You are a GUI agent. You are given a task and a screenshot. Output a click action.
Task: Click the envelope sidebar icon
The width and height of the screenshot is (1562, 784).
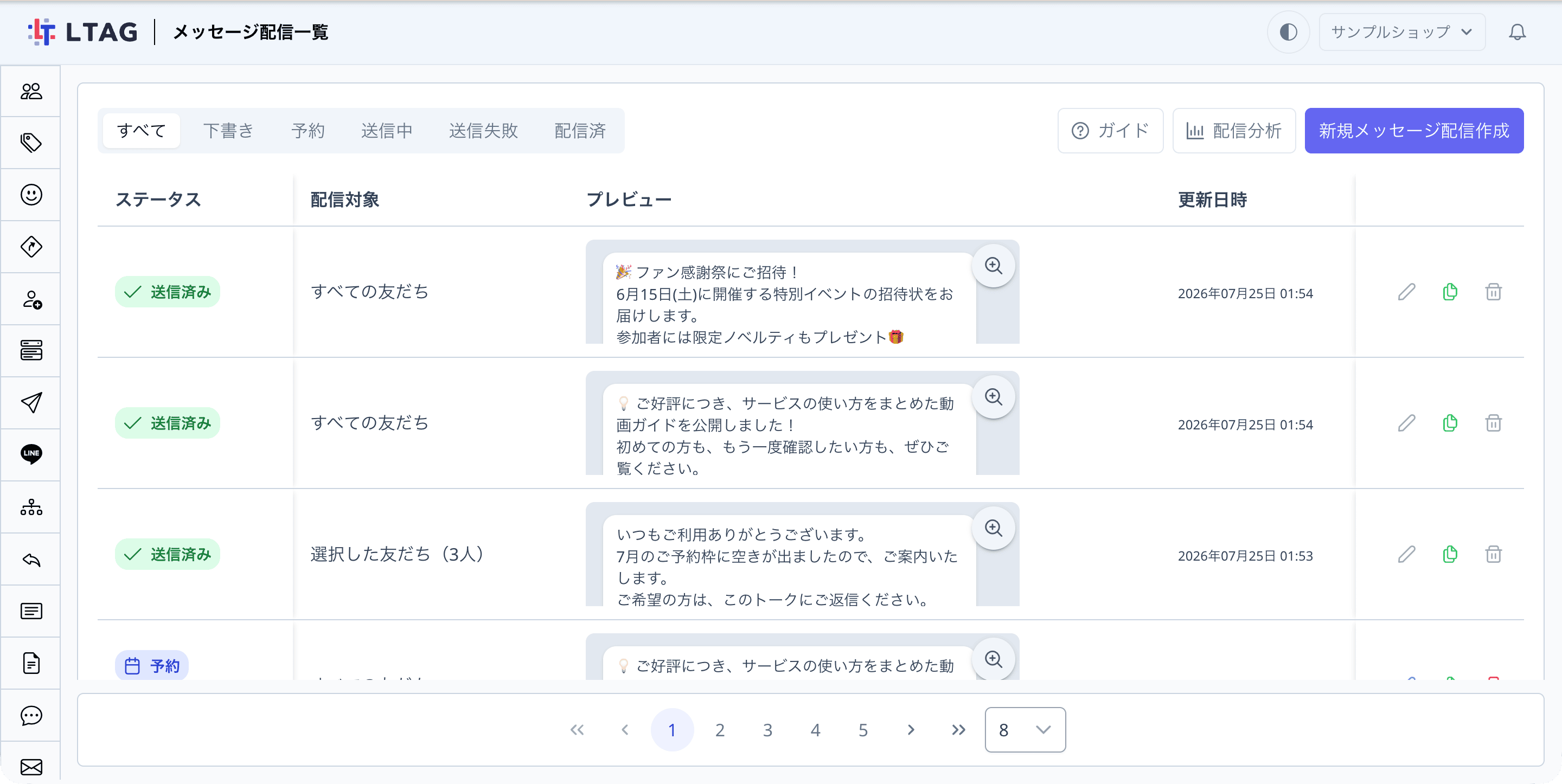click(x=31, y=767)
